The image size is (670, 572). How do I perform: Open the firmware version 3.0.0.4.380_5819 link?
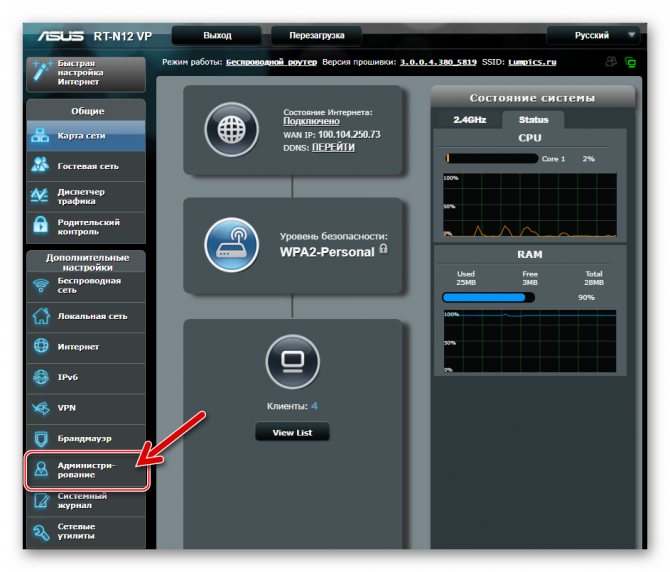[438, 62]
